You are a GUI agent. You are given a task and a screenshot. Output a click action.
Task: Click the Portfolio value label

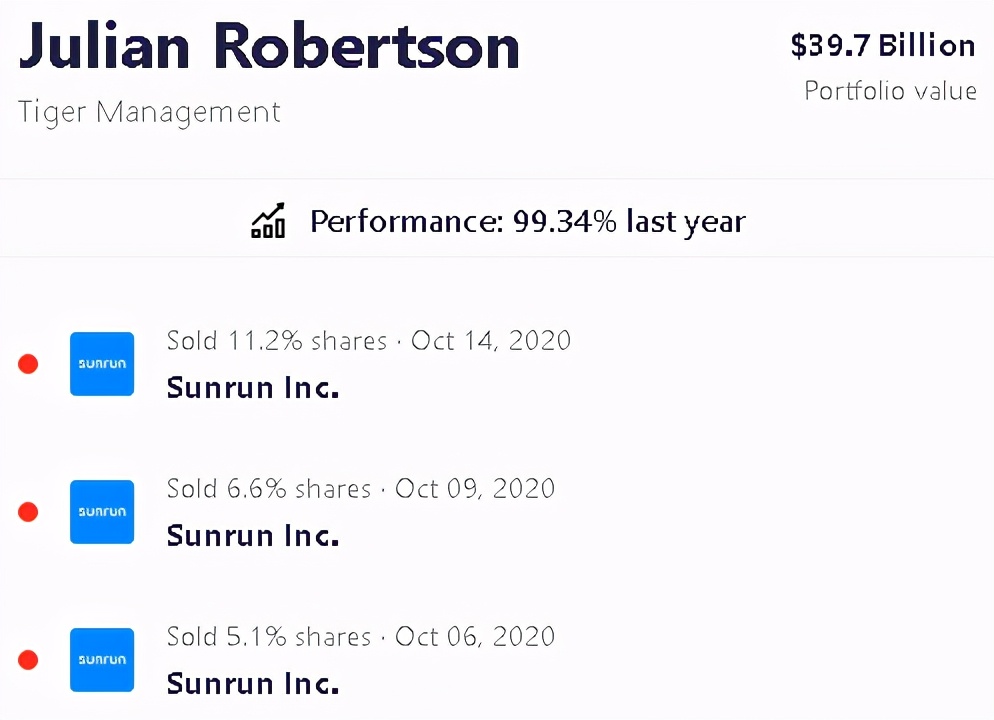click(x=890, y=91)
